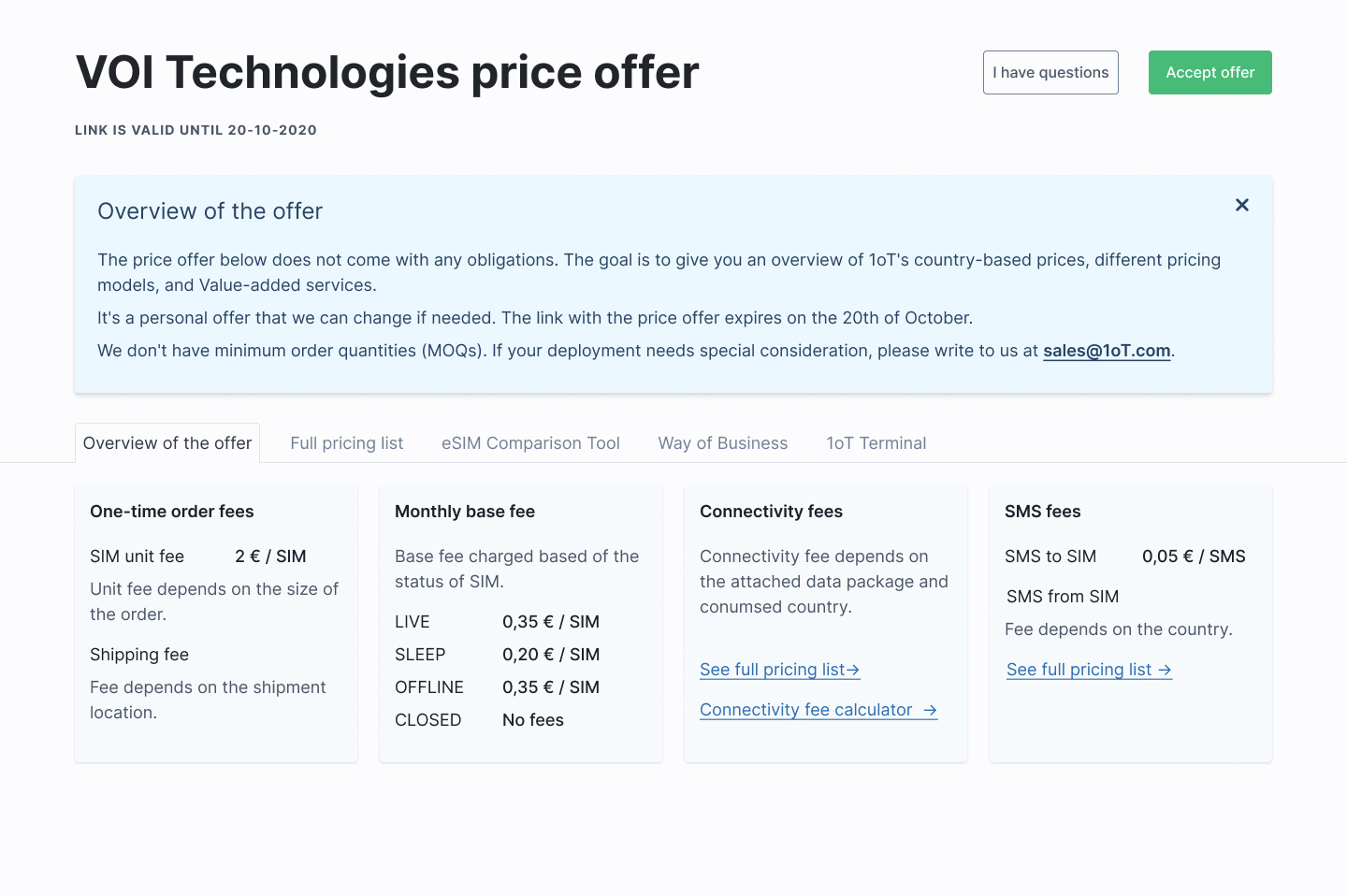
Task: Click the arrow icon in Connectivity fees pricing link
Action: click(853, 671)
